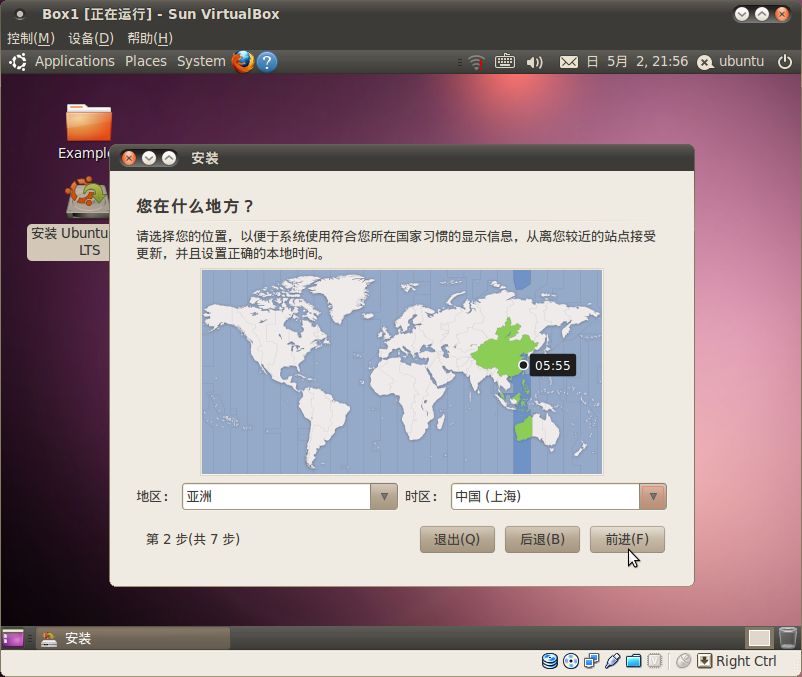802x677 pixels.
Task: Click the VirtualBox hard disk status icon
Action: (550, 661)
